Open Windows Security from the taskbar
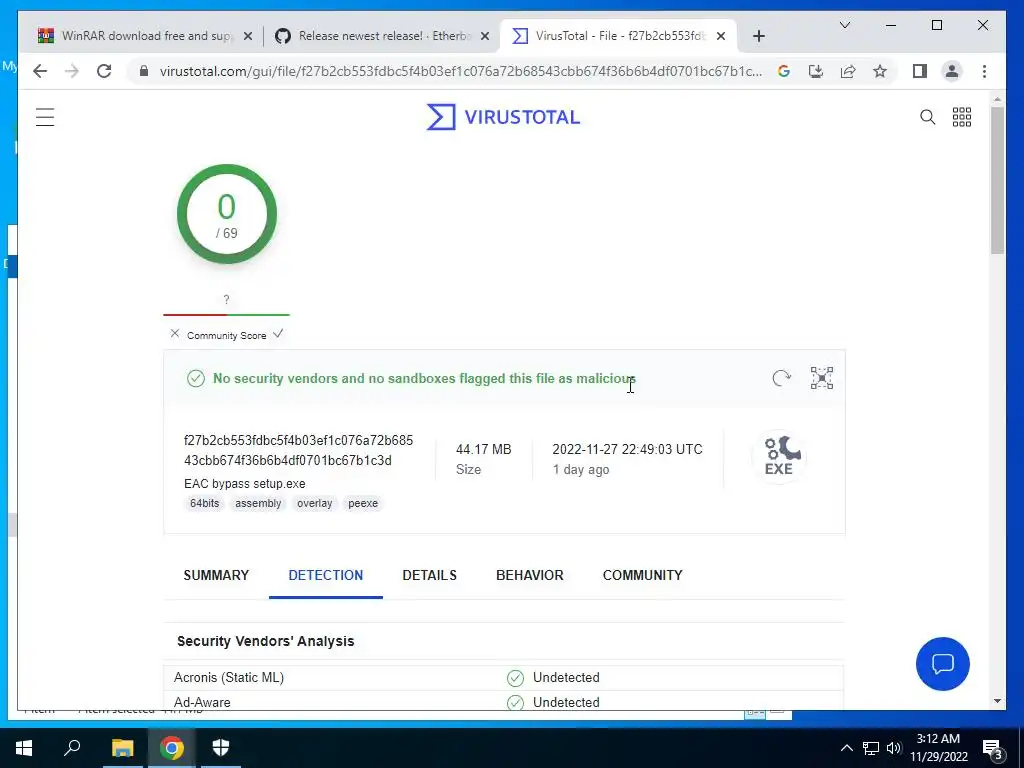 point(221,748)
